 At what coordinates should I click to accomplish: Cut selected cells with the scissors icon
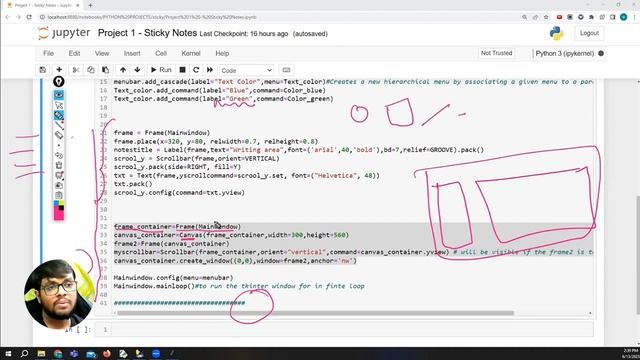[x=76, y=70]
